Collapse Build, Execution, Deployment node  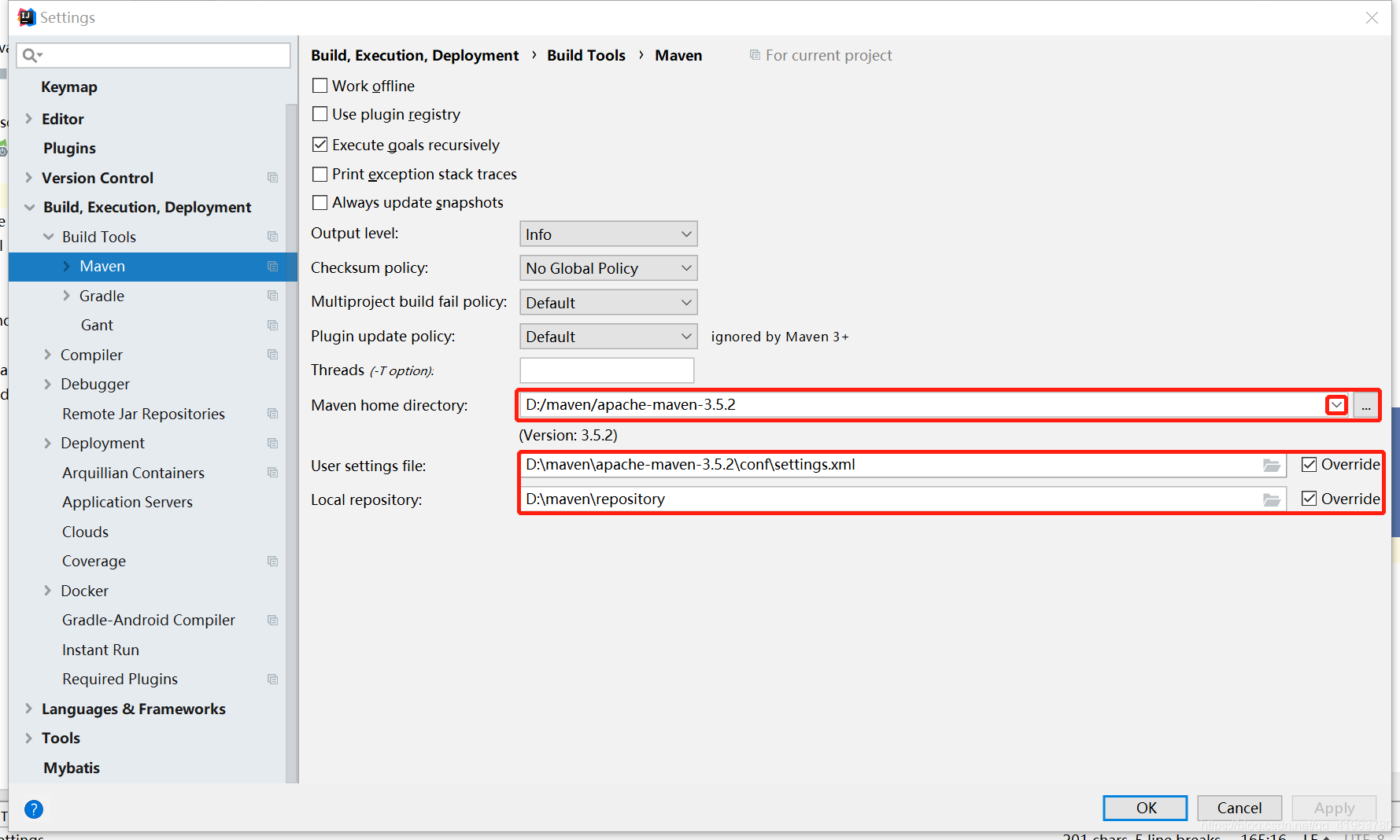[30, 208]
